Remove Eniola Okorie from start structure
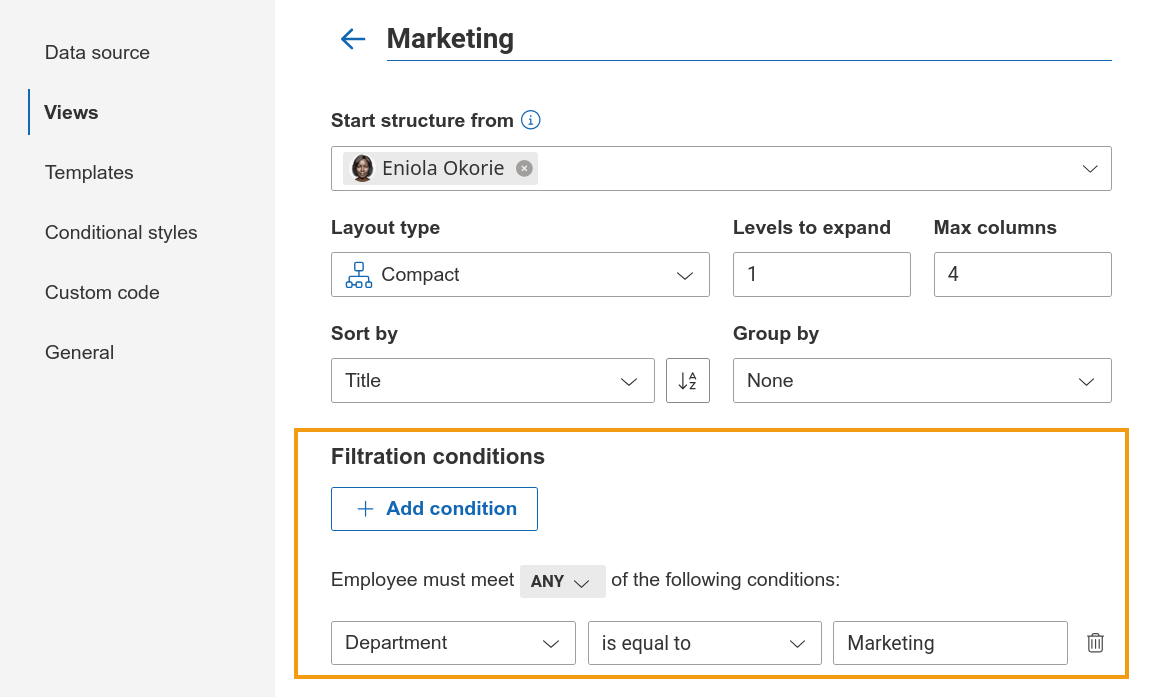 [524, 168]
